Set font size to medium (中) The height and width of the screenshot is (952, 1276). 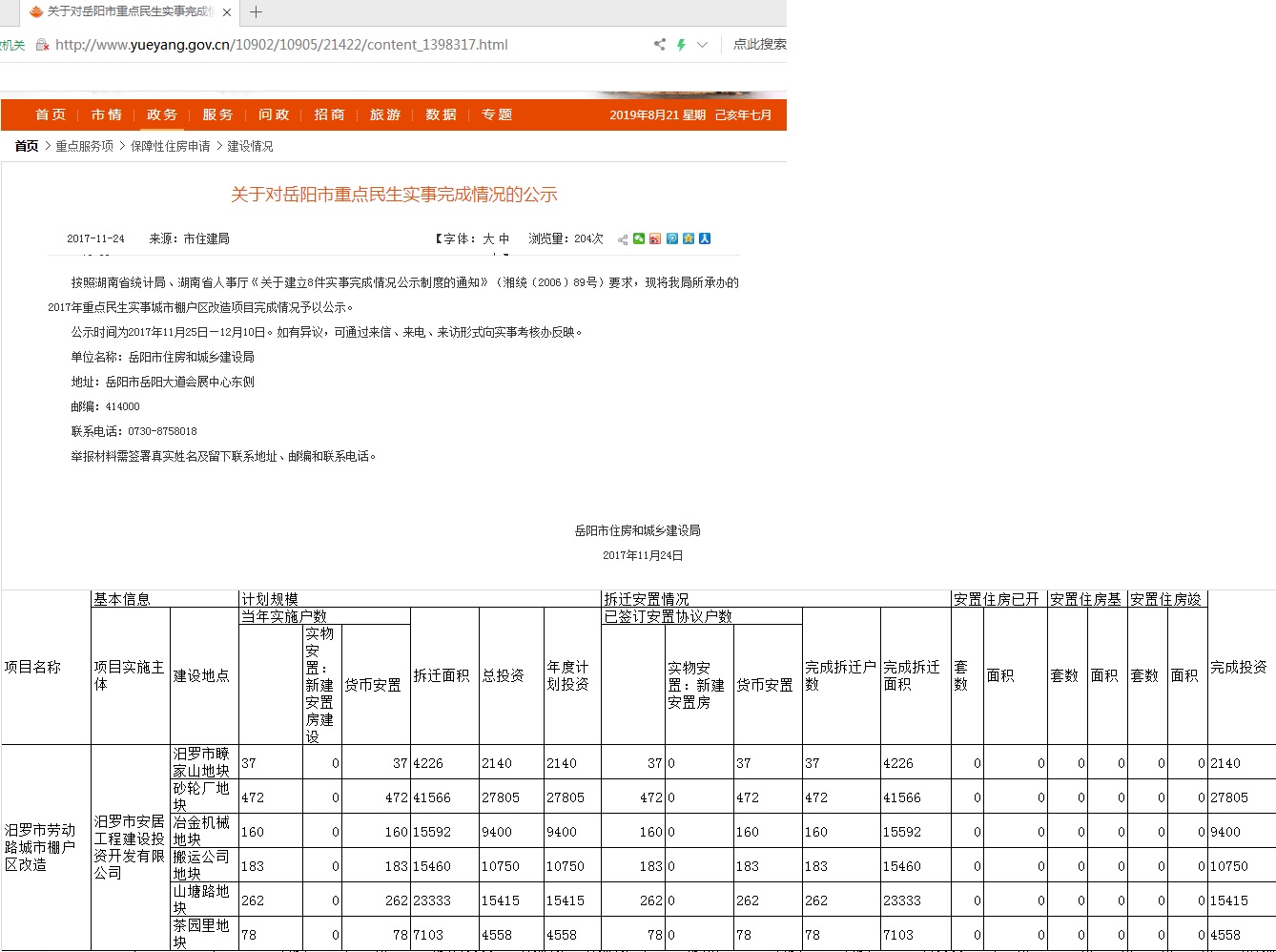[504, 239]
